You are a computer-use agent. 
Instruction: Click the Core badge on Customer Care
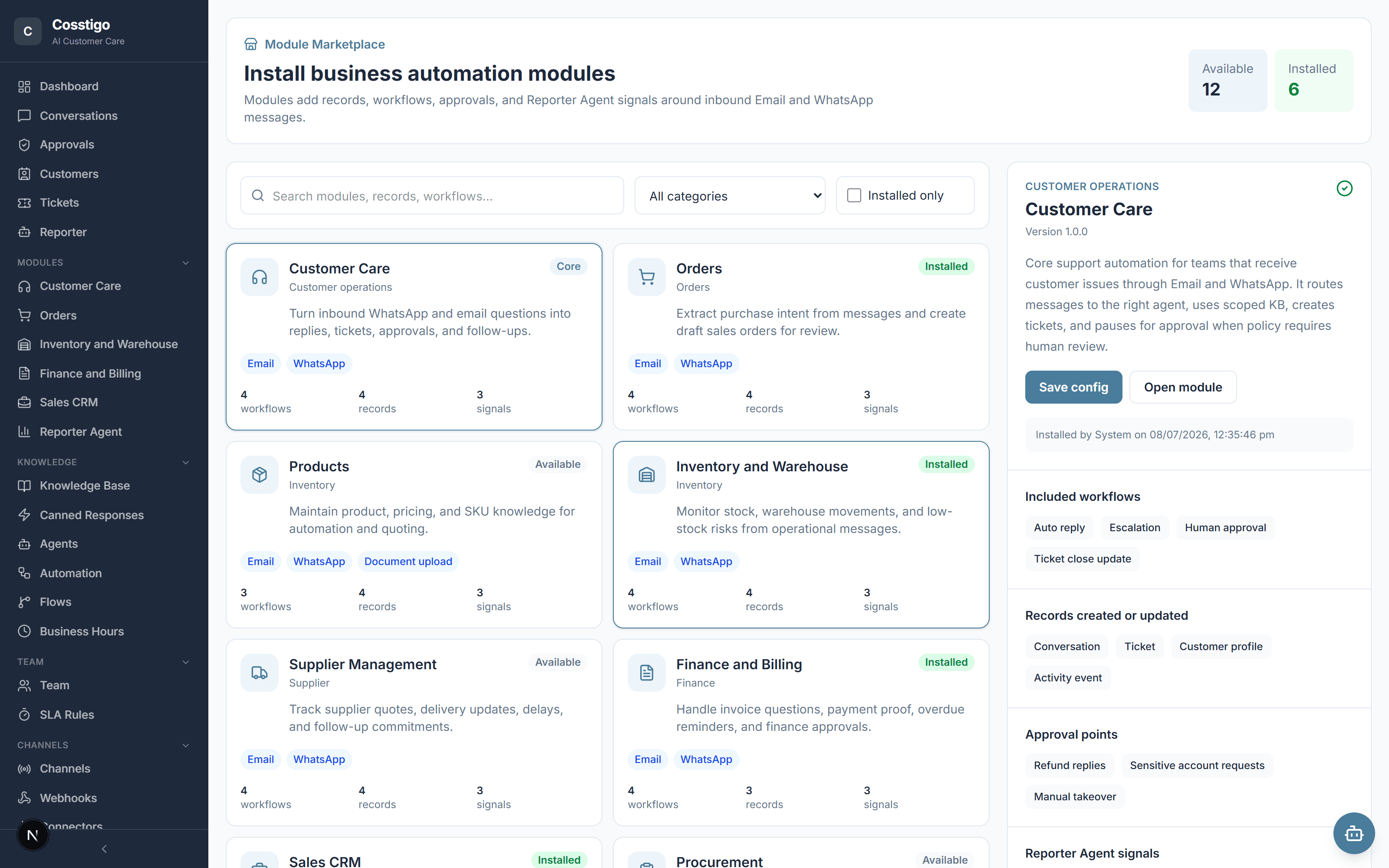[568, 266]
